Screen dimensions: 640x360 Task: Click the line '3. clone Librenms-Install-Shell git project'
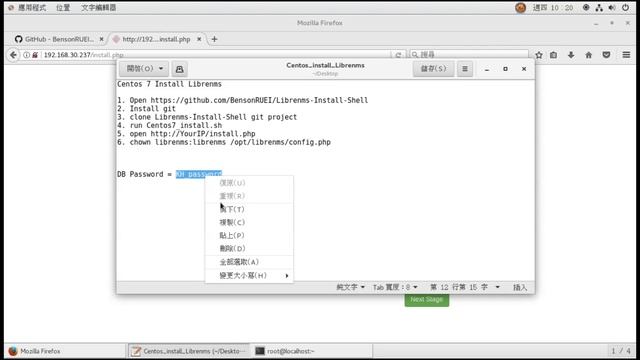[207, 117]
